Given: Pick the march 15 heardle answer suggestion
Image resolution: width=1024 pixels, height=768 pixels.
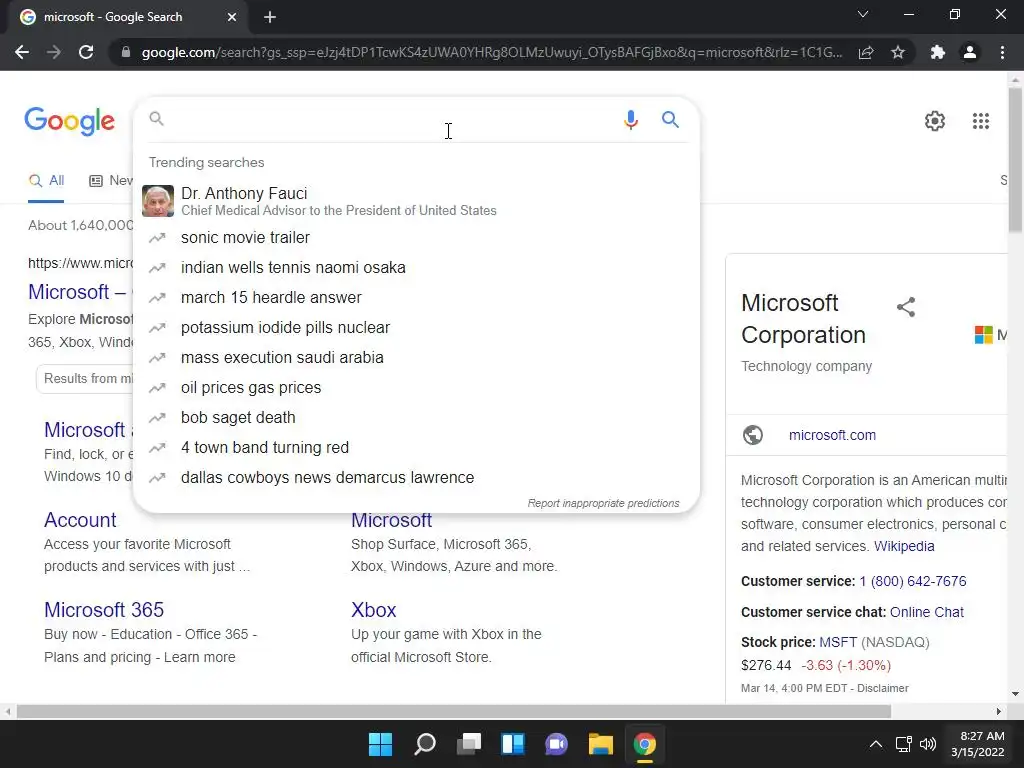Looking at the screenshot, I should pyautogui.click(x=417, y=298).
